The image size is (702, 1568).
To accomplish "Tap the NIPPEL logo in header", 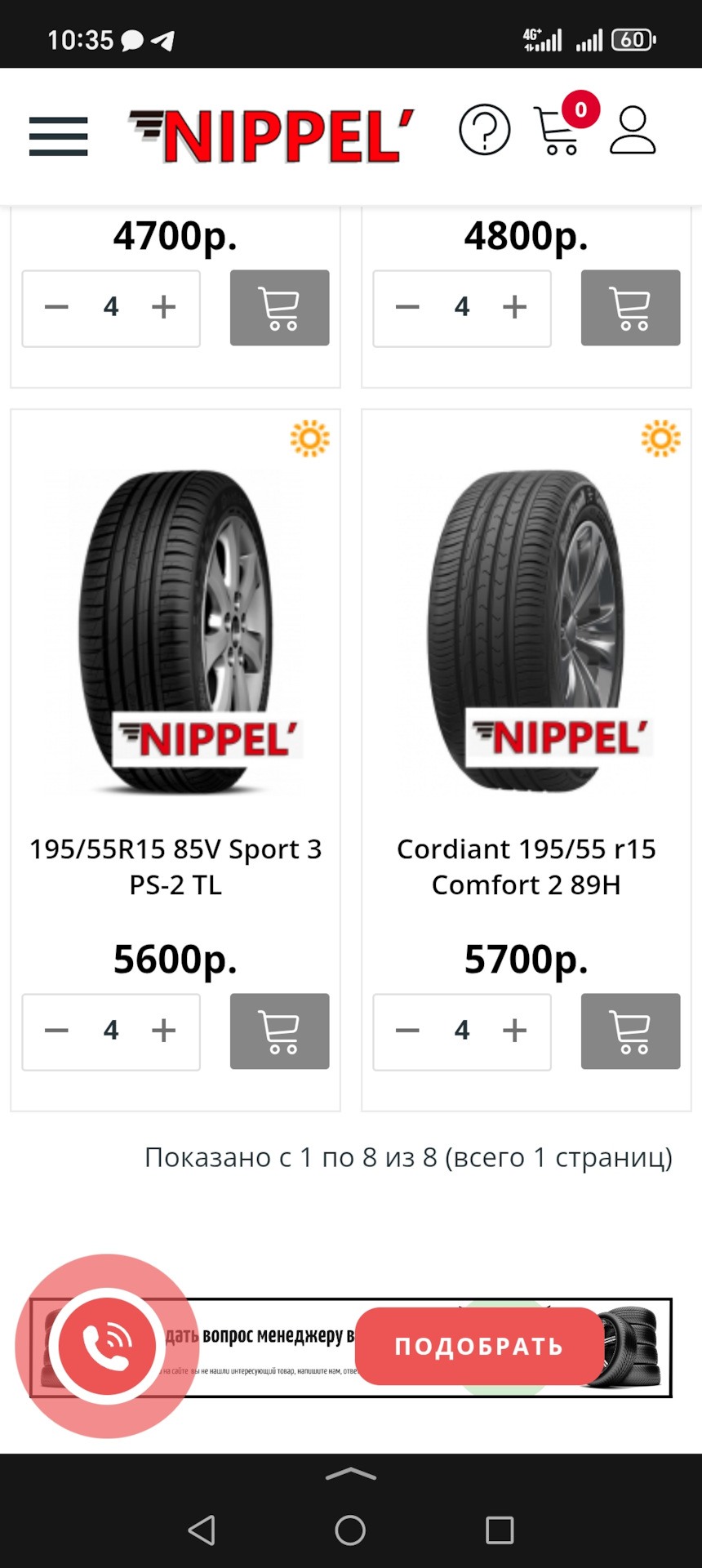I will [x=272, y=136].
